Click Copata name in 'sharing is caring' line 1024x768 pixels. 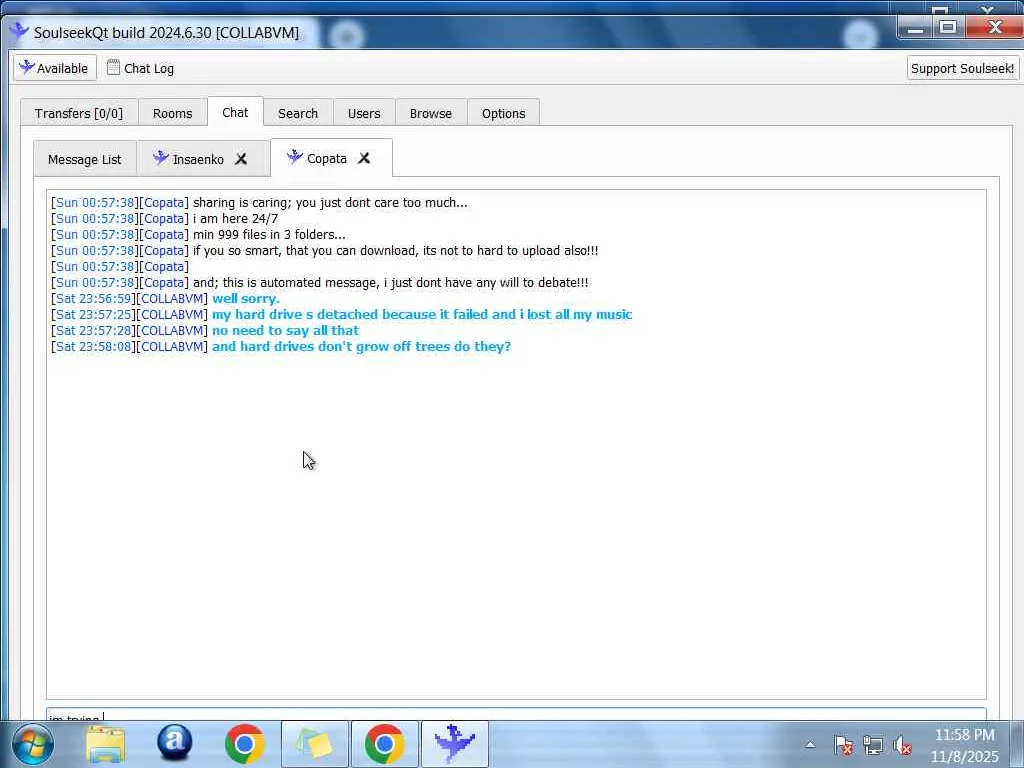(164, 202)
